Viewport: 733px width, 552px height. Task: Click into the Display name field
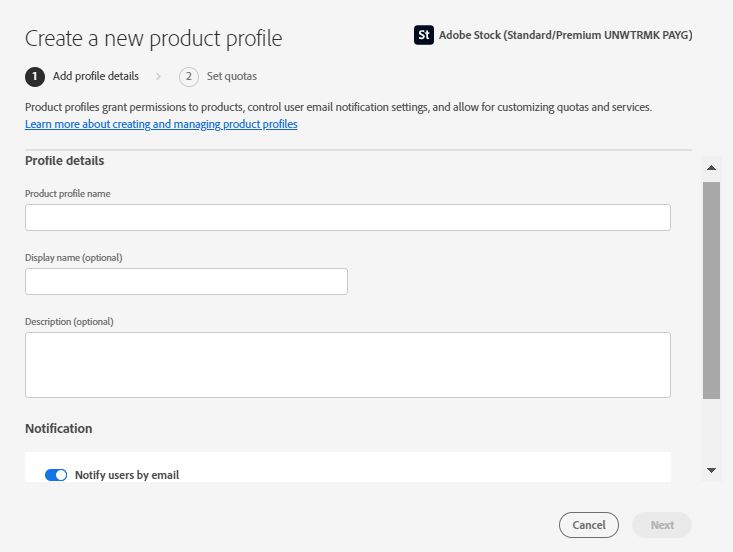[186, 281]
